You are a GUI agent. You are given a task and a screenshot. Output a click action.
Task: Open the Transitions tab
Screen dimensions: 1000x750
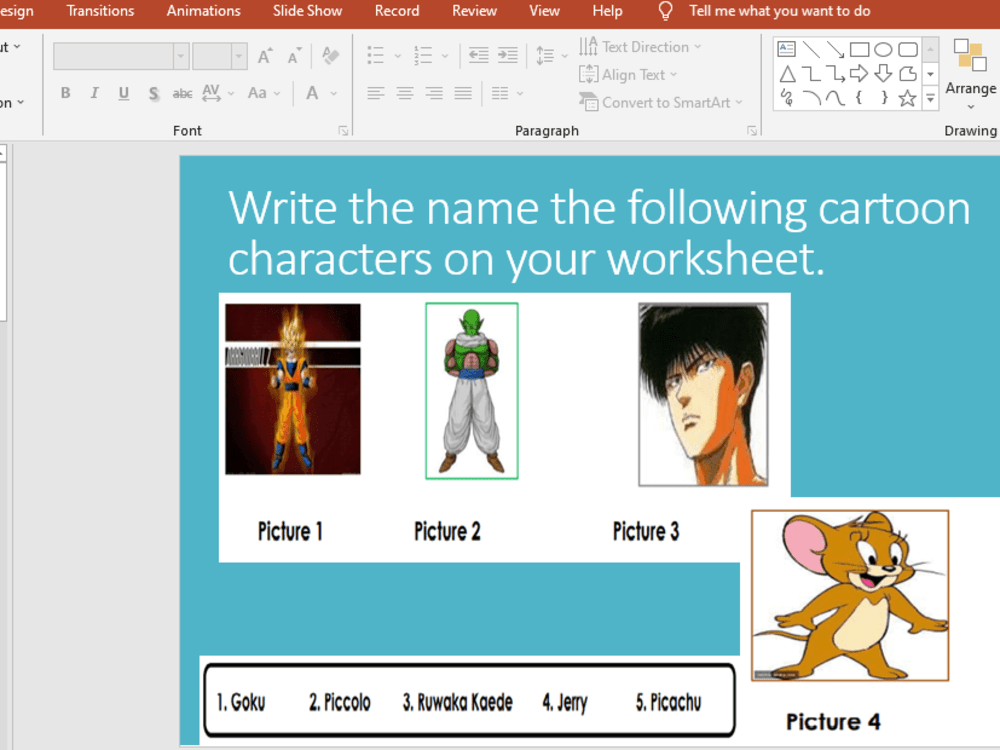[x=101, y=11]
